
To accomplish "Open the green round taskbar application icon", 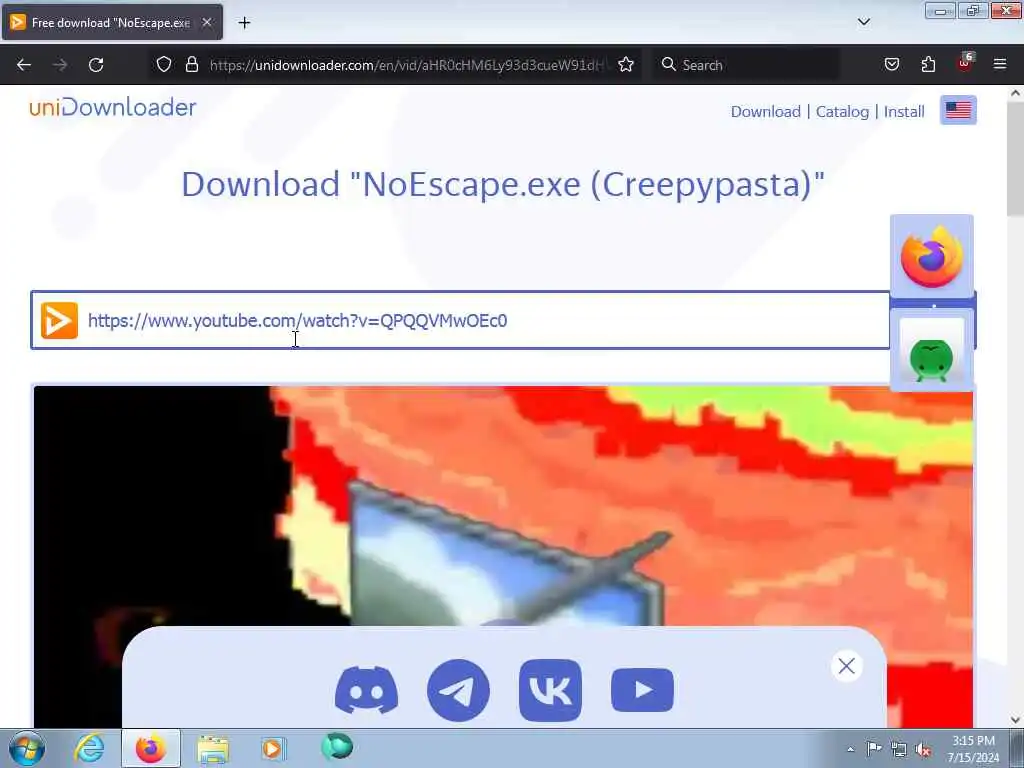I will click(x=337, y=747).
